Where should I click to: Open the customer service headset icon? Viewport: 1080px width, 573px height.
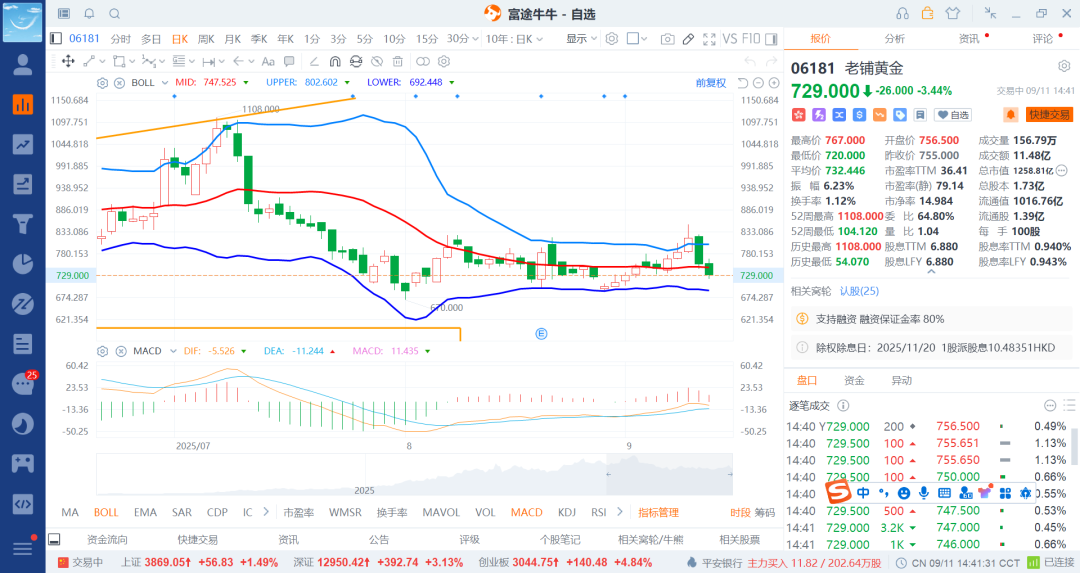pyautogui.click(x=902, y=13)
